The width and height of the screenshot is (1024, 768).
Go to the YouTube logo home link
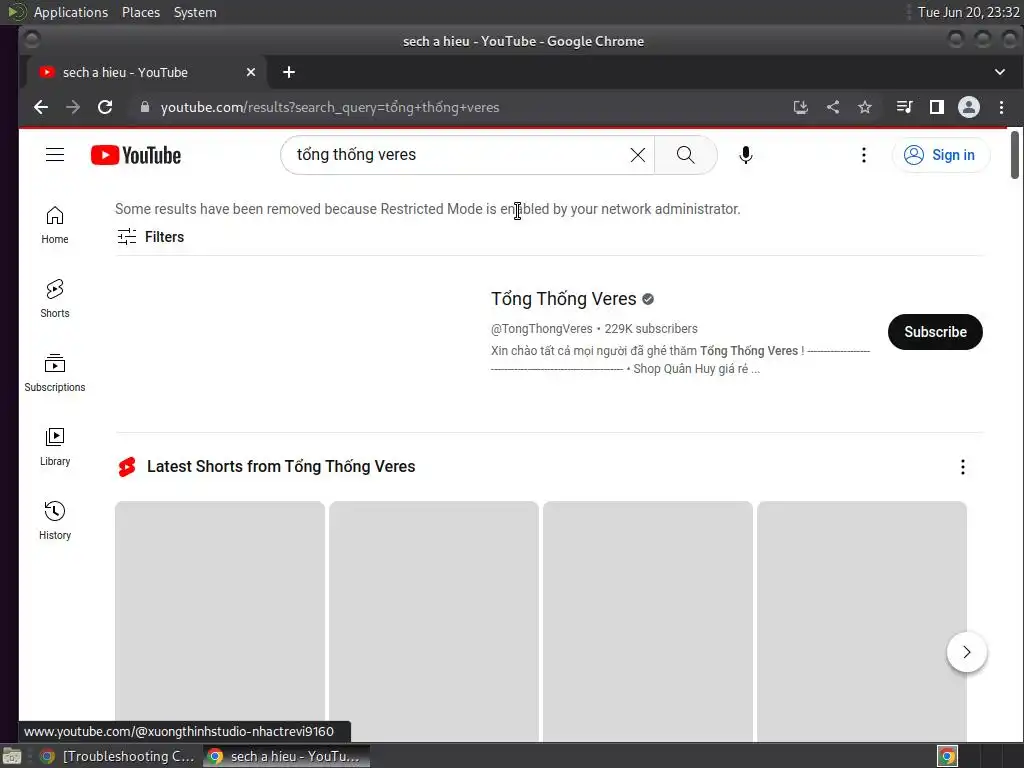[x=136, y=155]
